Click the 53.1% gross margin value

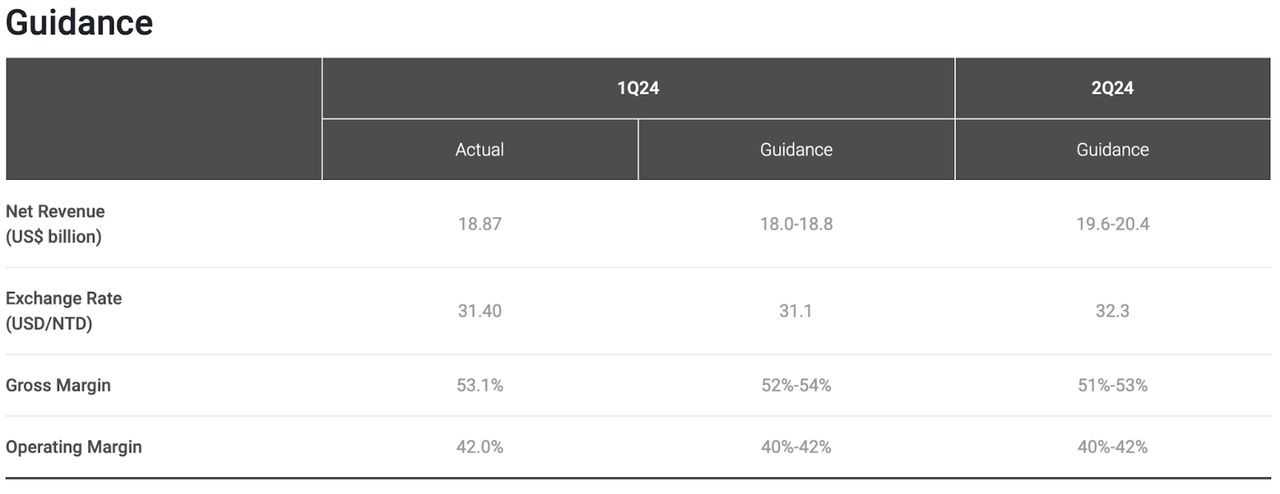[480, 385]
